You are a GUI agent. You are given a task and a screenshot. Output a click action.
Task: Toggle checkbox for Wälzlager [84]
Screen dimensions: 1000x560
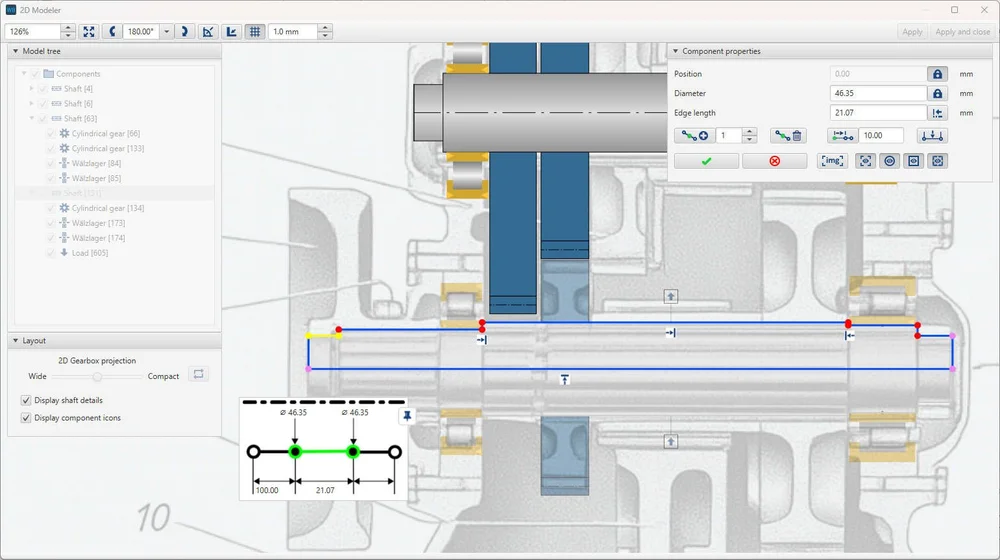(x=51, y=163)
